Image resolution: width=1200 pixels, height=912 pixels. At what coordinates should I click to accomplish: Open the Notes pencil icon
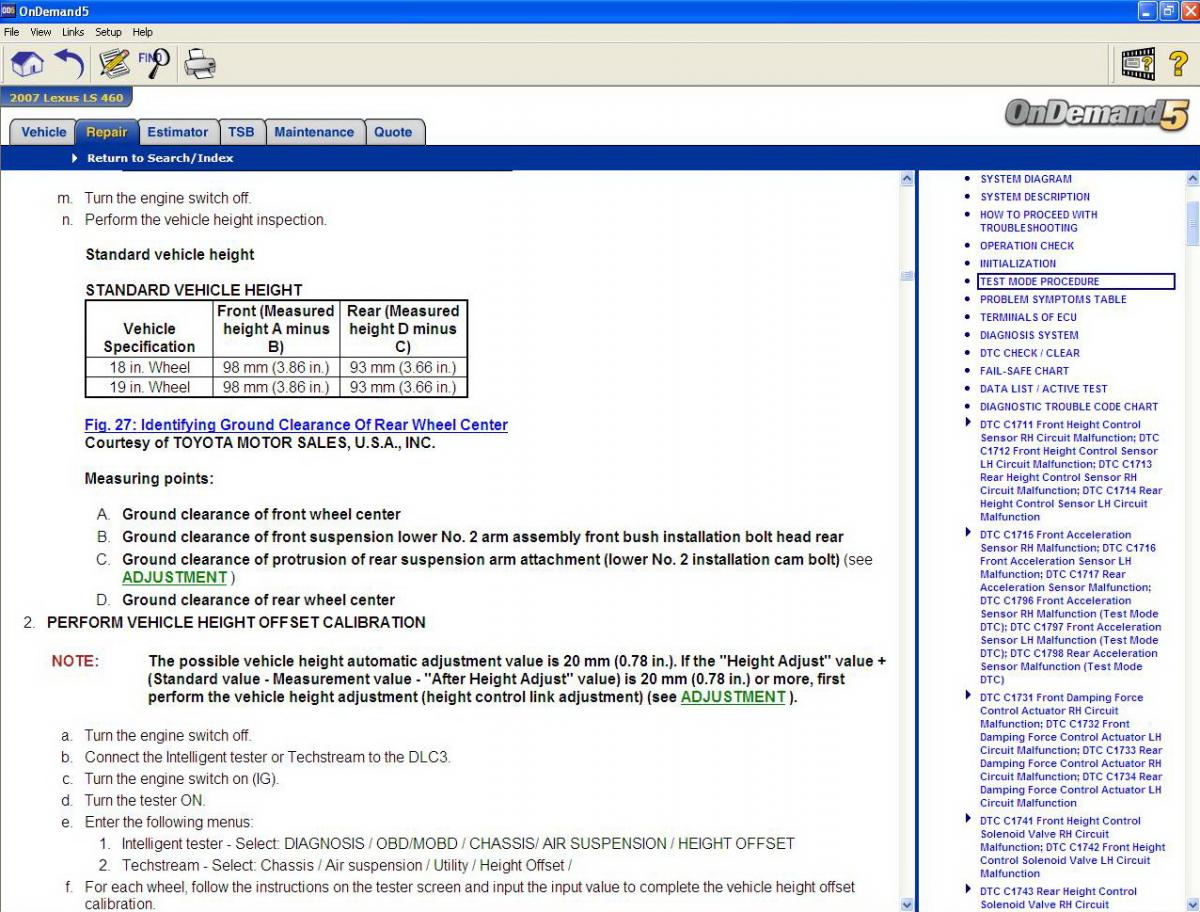tap(114, 64)
